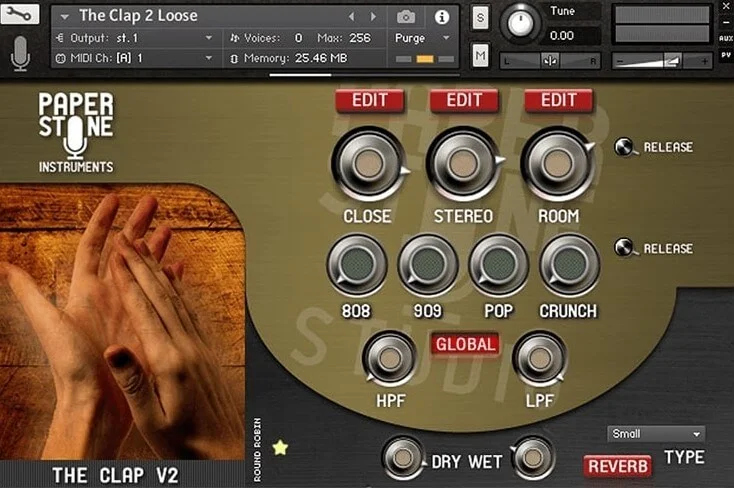Toggle the REVERB button
This screenshot has width=734, height=488.
[x=617, y=466]
